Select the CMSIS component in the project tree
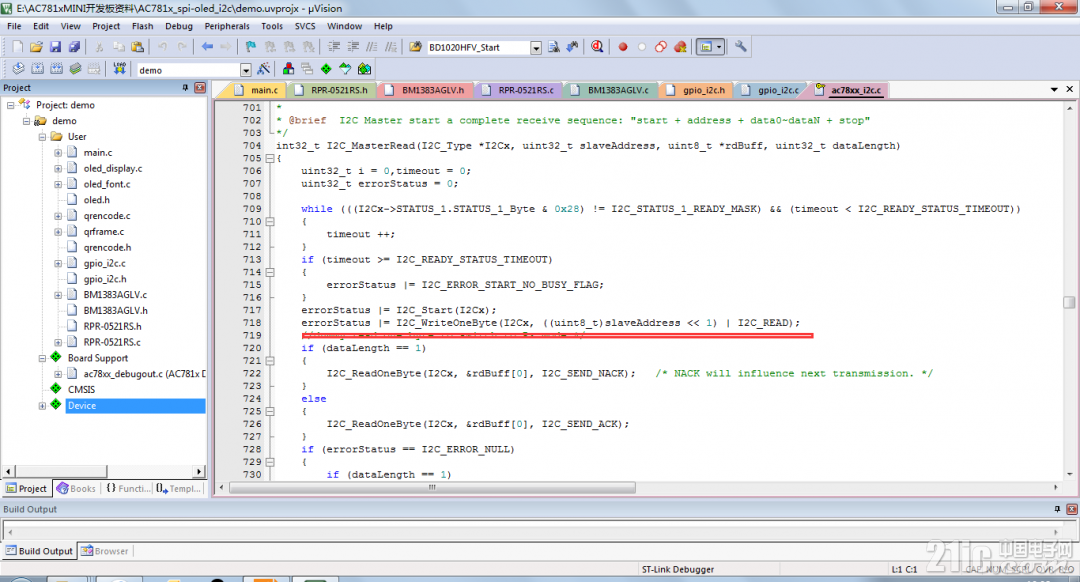Image resolution: width=1080 pixels, height=582 pixels. point(81,390)
